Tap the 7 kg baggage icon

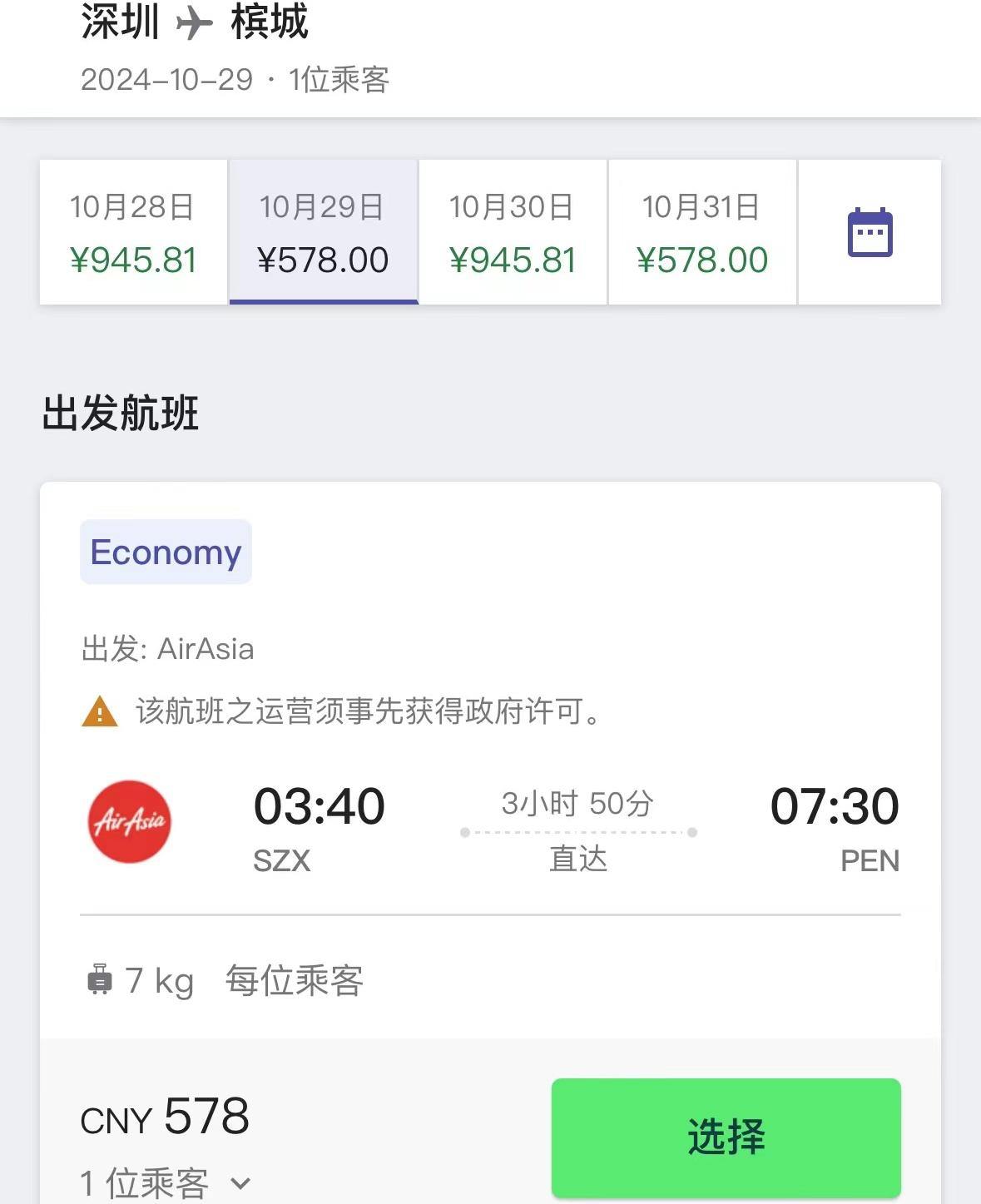click(99, 979)
